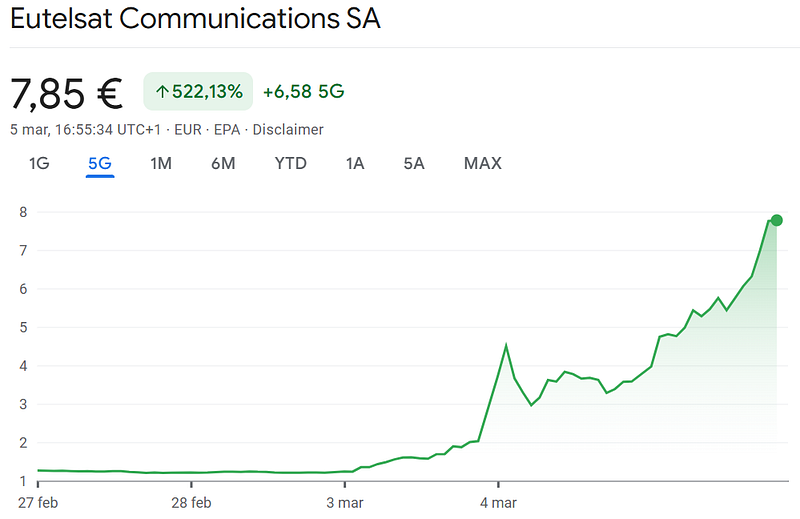Select the 1G time range tab
The height and width of the screenshot is (519, 800).
[38, 163]
